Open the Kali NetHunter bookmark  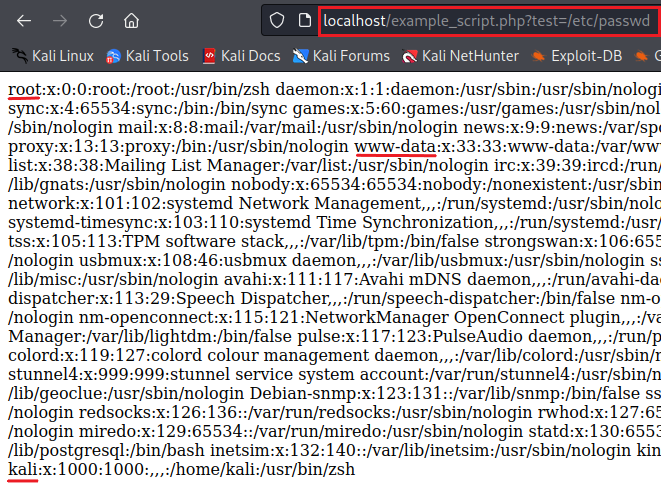(x=460, y=56)
